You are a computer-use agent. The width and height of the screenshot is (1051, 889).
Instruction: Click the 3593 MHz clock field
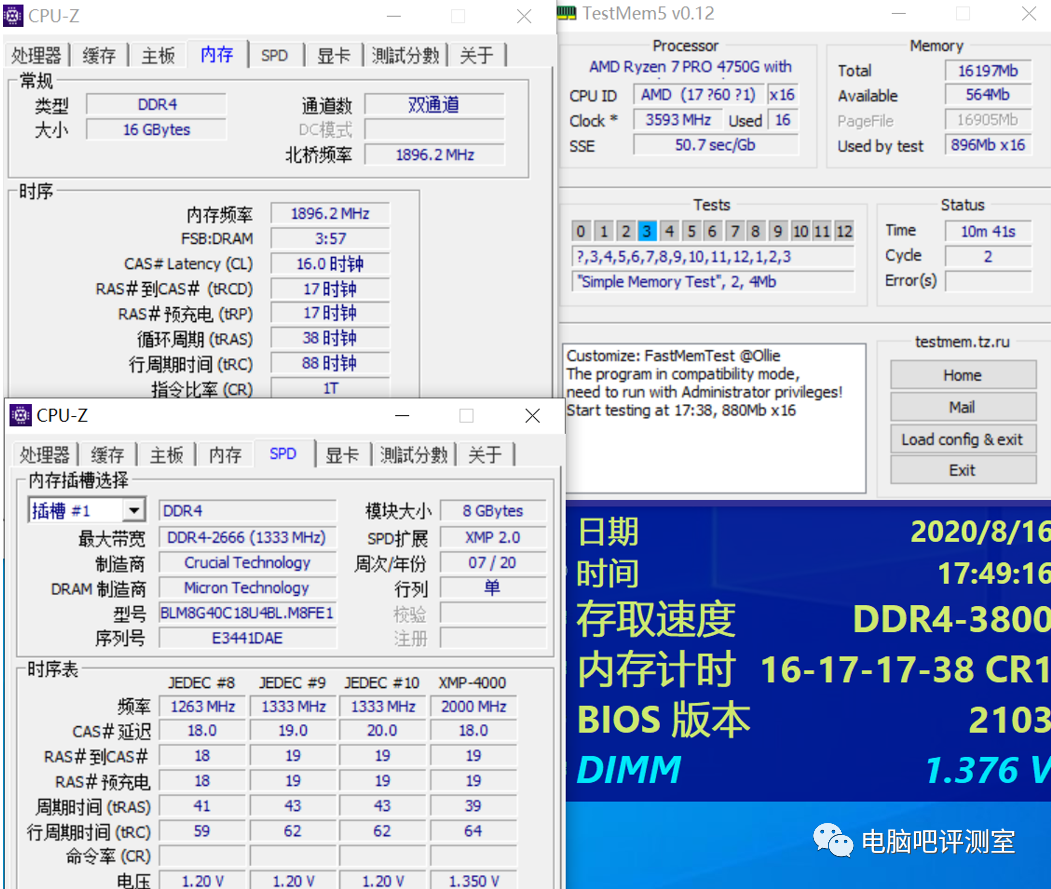(678, 120)
